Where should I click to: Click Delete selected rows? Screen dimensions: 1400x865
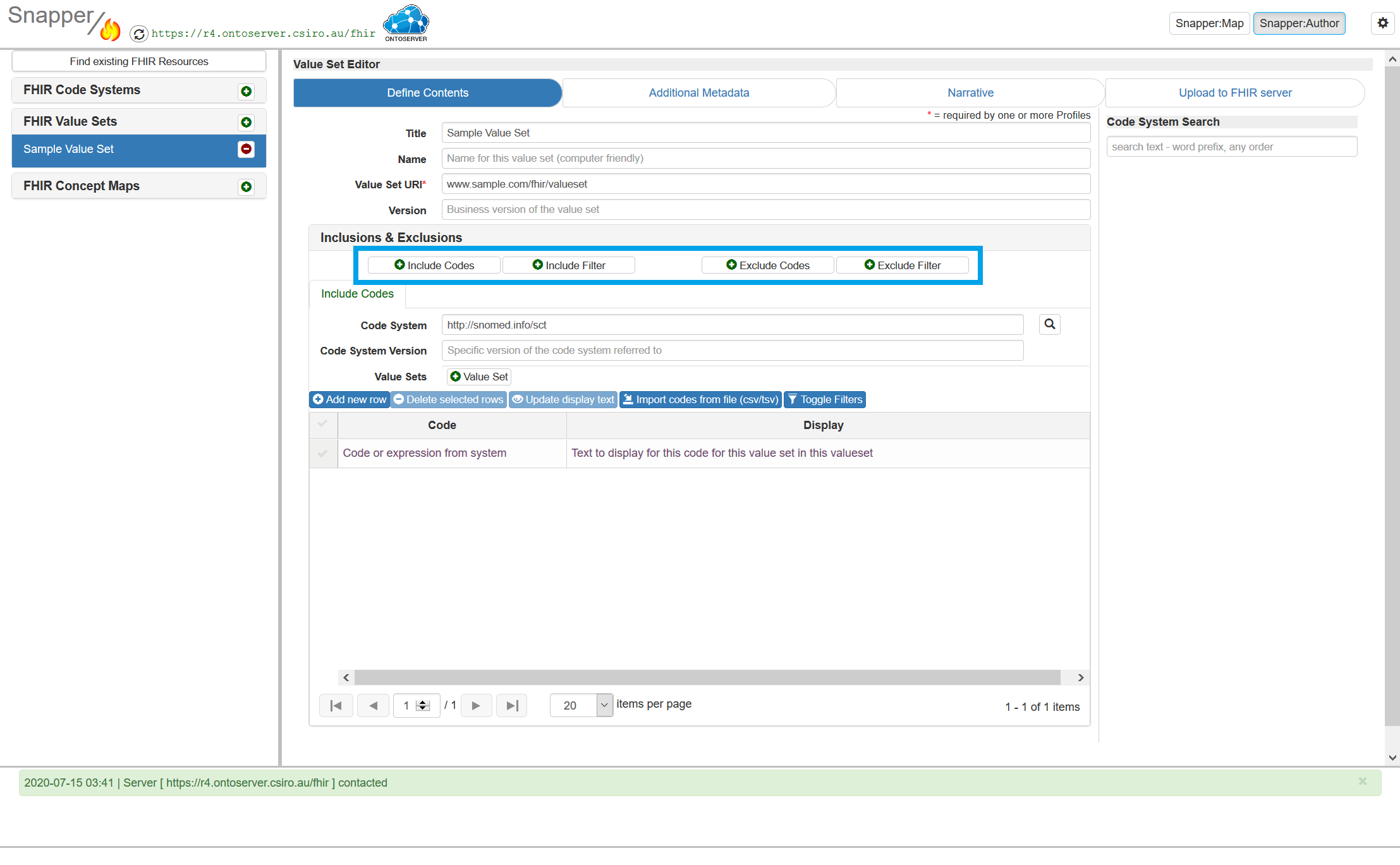click(449, 399)
